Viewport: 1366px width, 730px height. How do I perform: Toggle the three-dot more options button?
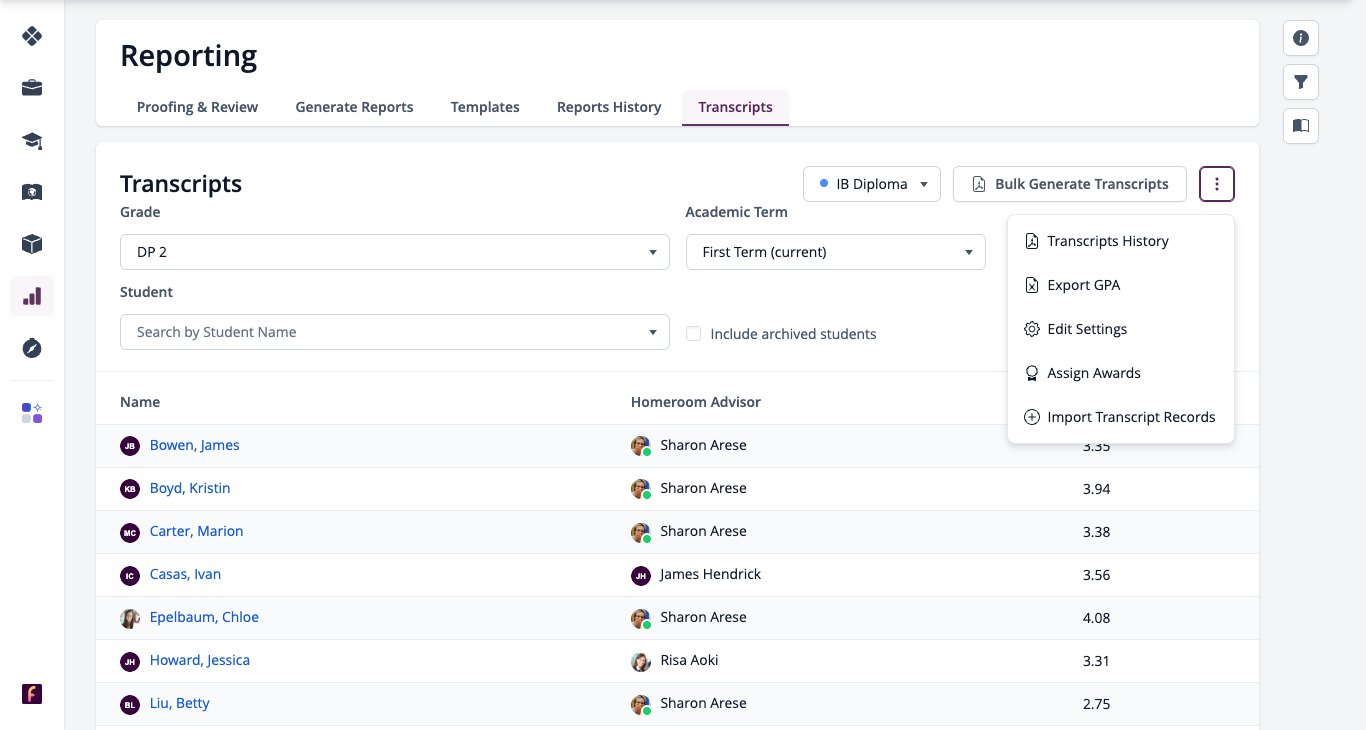tap(1217, 184)
